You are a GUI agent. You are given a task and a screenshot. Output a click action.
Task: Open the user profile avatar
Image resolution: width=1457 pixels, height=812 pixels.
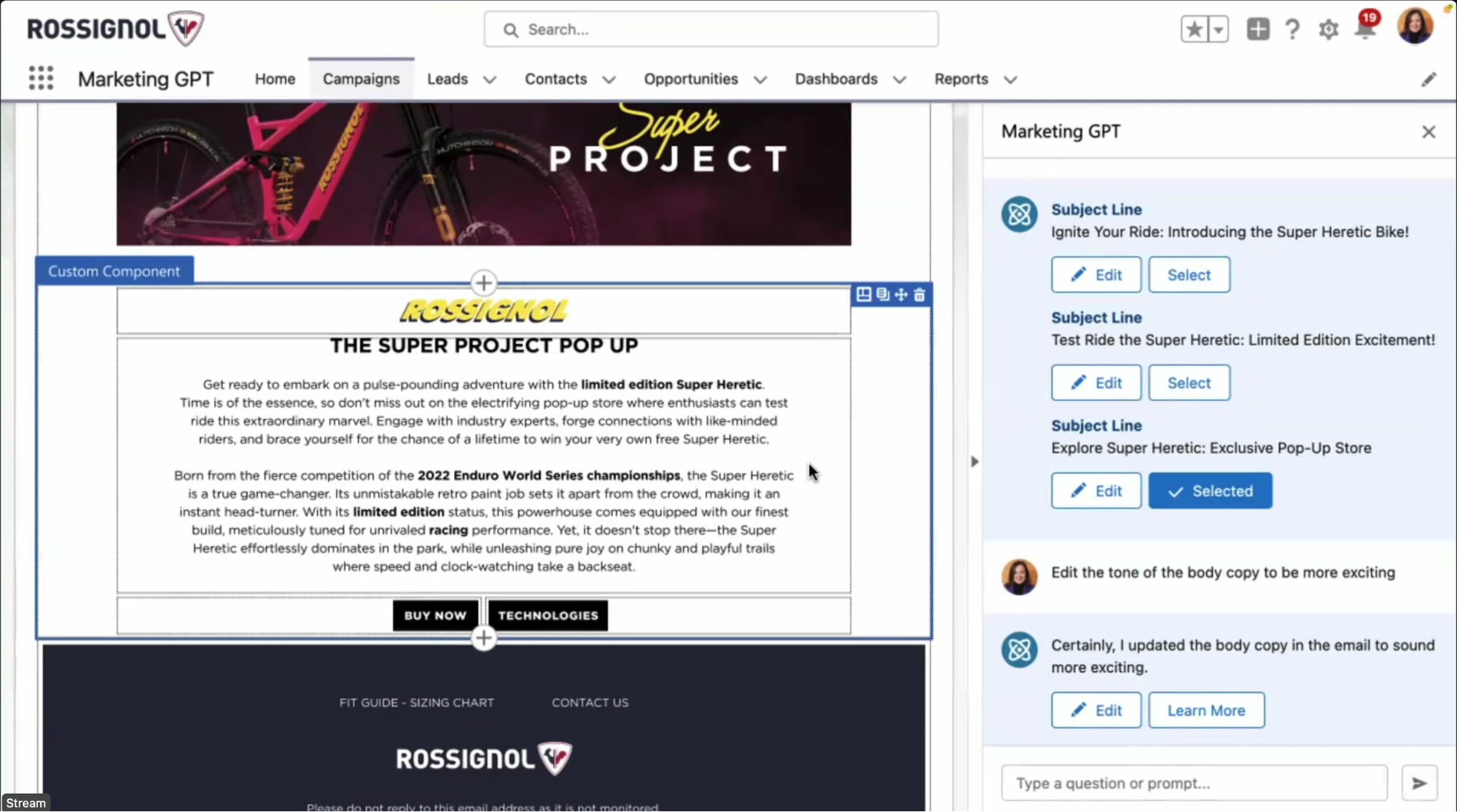1415,27
